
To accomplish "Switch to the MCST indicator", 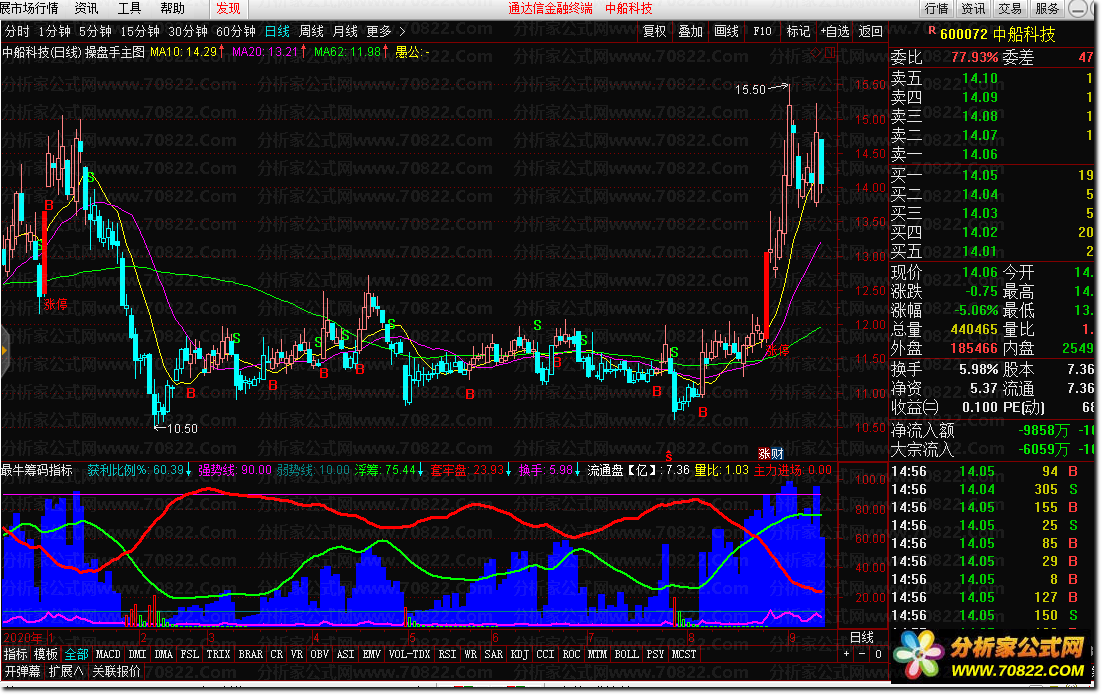I will [x=684, y=655].
